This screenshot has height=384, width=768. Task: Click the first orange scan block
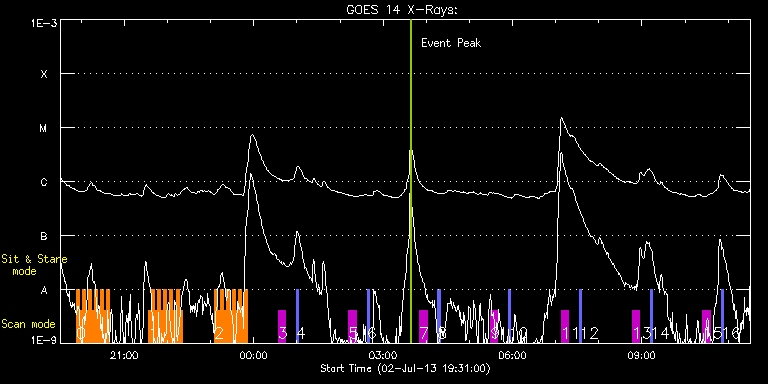click(x=93, y=316)
